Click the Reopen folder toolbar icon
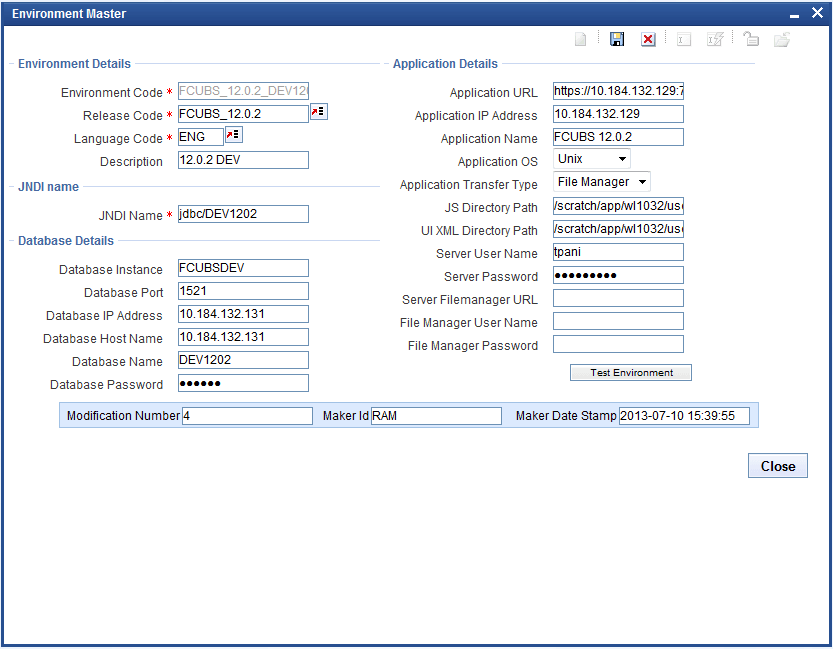This screenshot has height=649, width=833. pyautogui.click(x=782, y=39)
